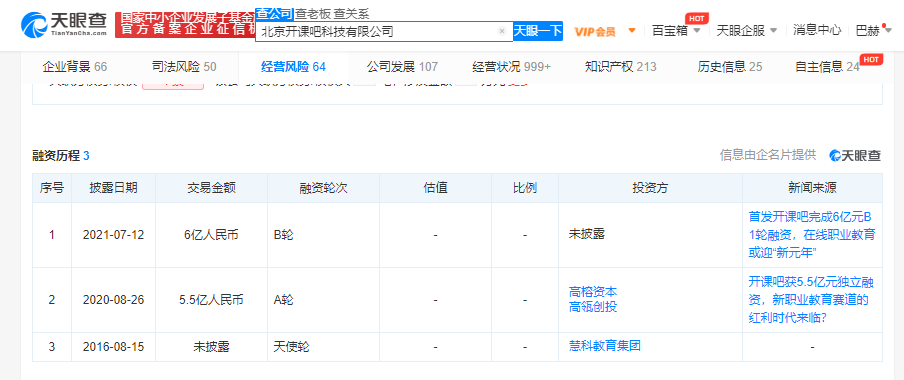Click the 披露日期 column header
Screen dimensions: 904x380
(113, 188)
